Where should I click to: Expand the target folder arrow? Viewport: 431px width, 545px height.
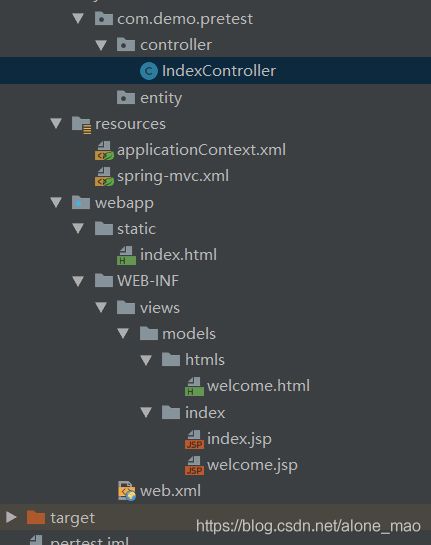[x=11, y=517]
